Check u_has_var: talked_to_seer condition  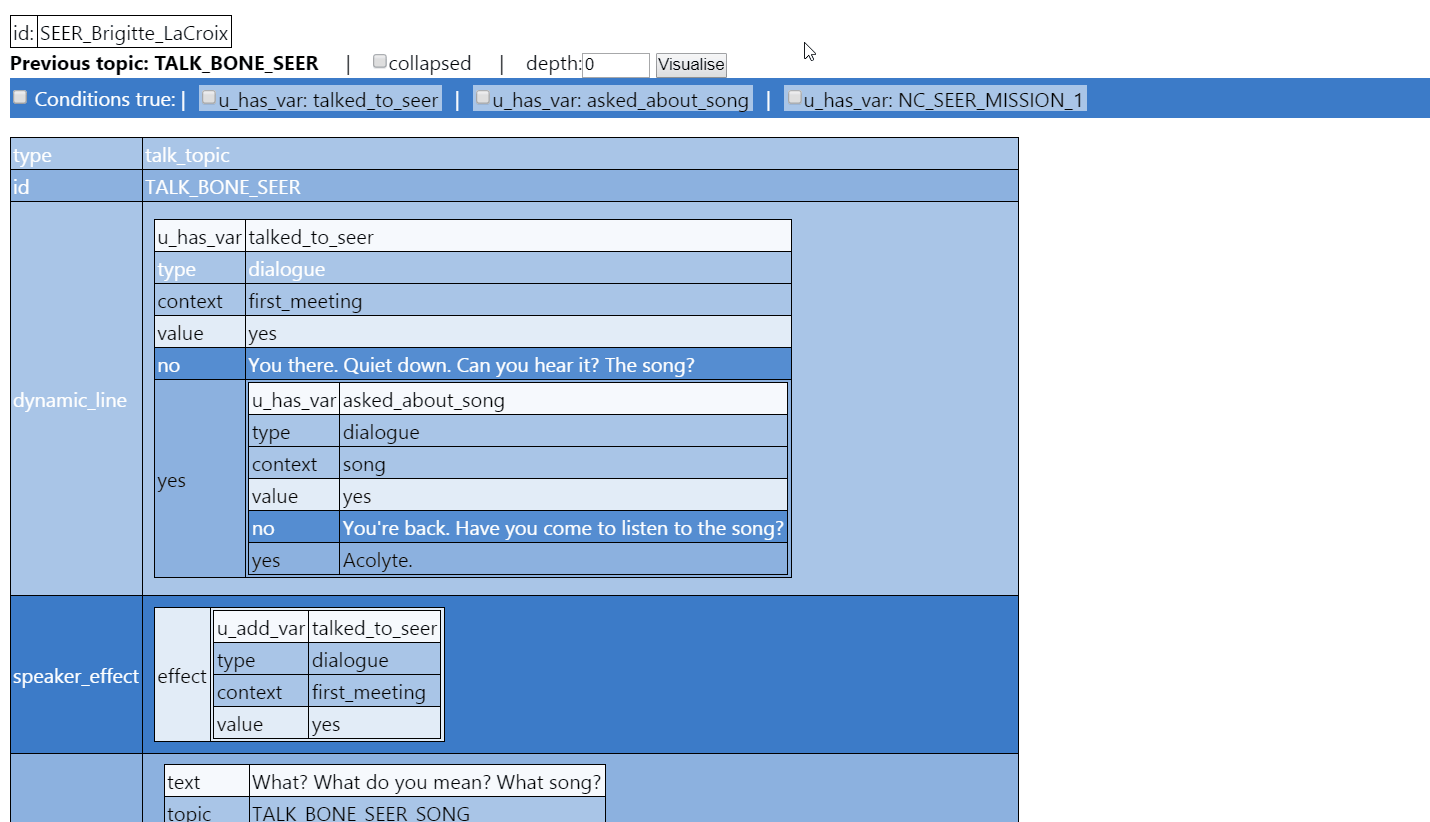point(209,98)
